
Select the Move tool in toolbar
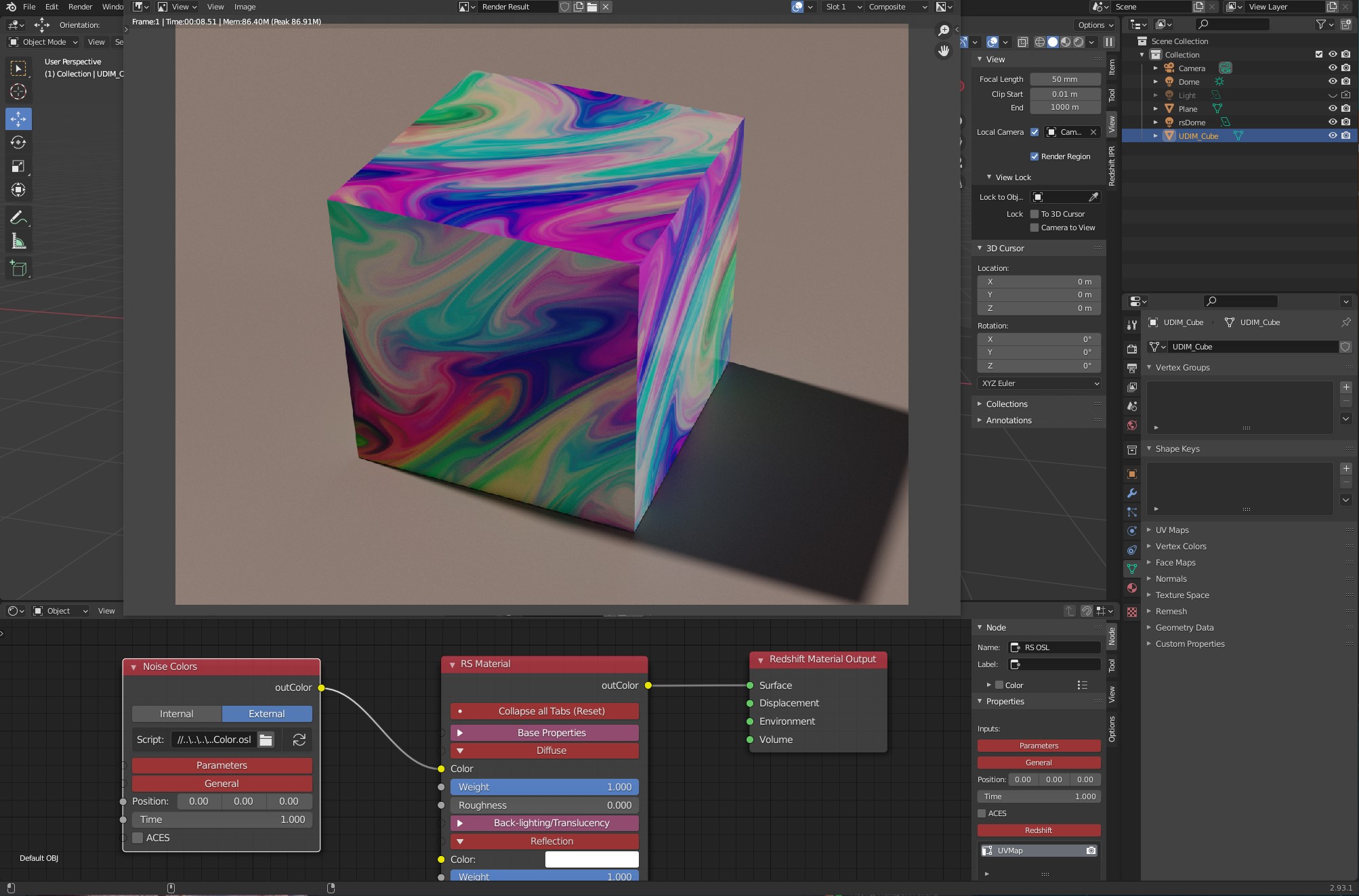point(18,119)
